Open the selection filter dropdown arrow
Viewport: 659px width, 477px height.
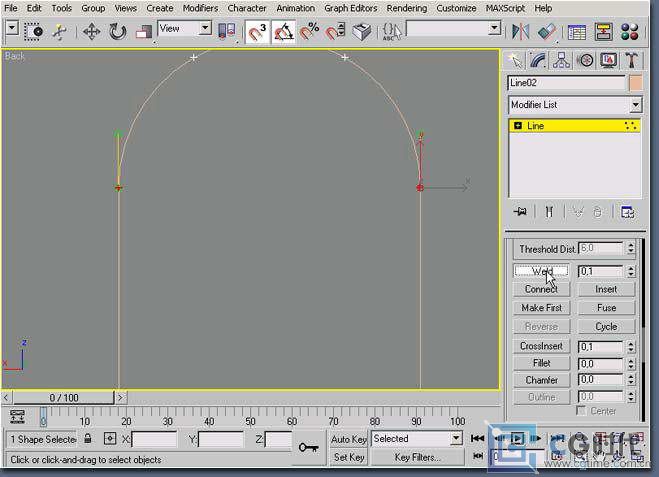click(x=12, y=29)
